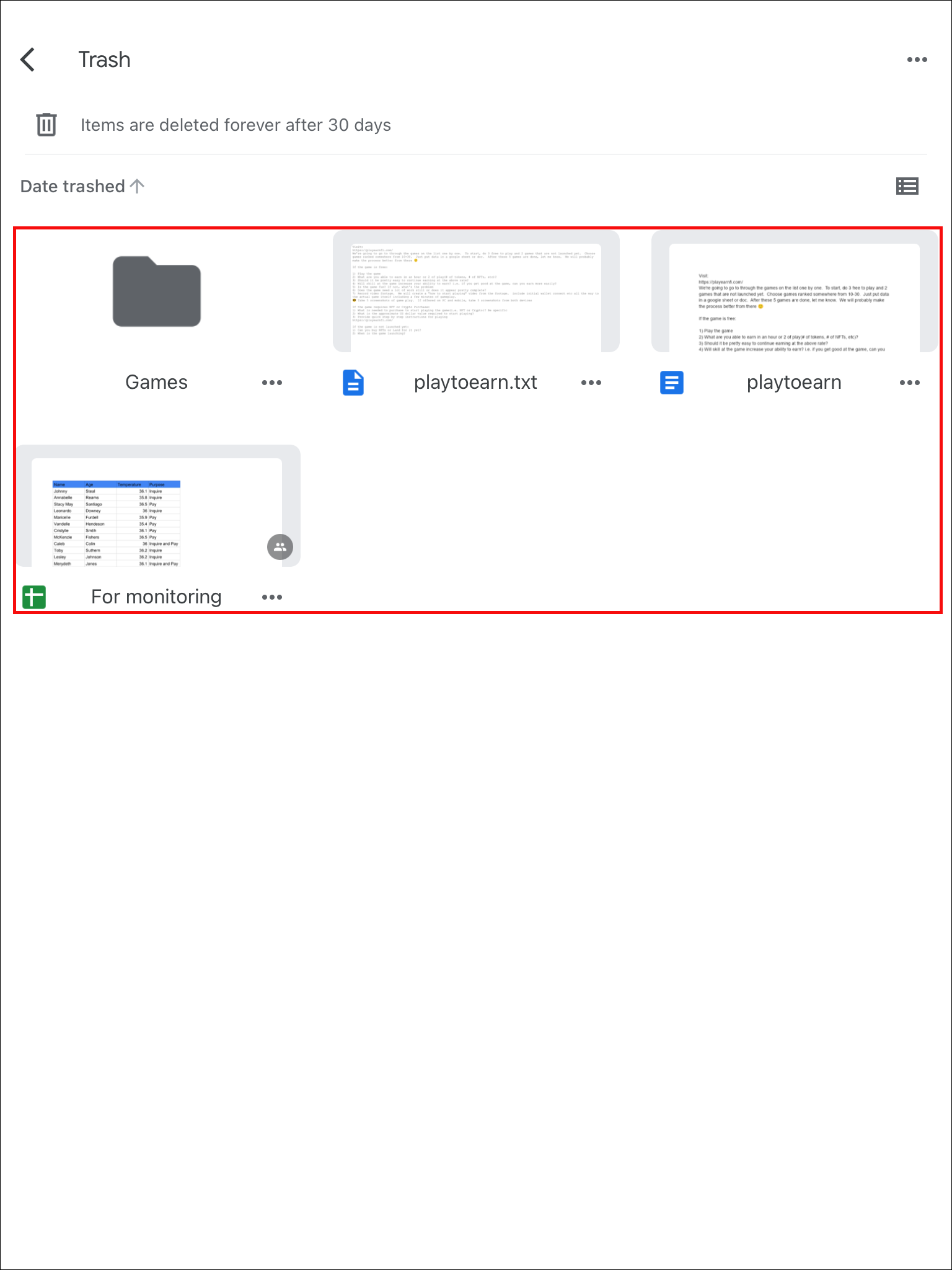Select the For monitoring file name
The height and width of the screenshot is (1270, 952).
click(x=157, y=597)
